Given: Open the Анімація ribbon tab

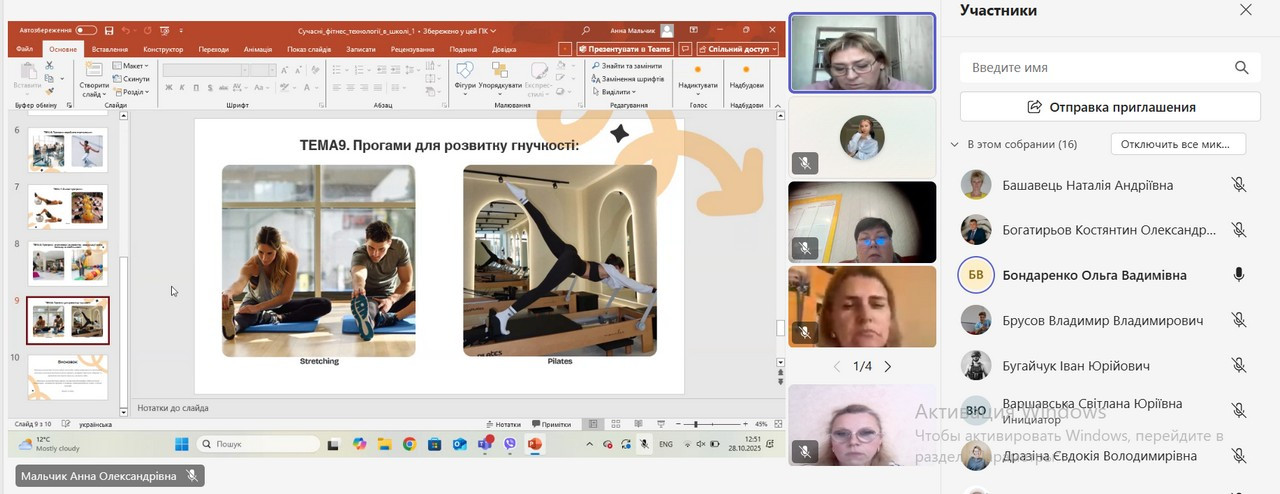Looking at the screenshot, I should (257, 49).
